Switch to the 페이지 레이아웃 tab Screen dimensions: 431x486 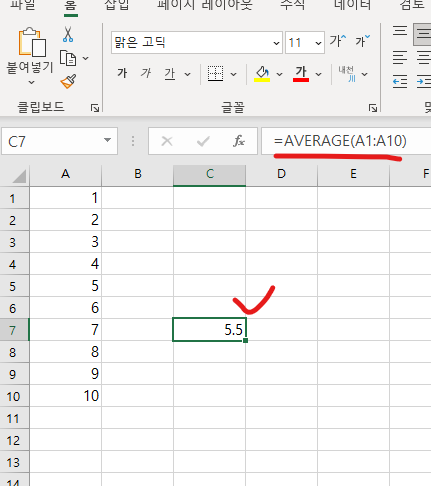point(205,5)
